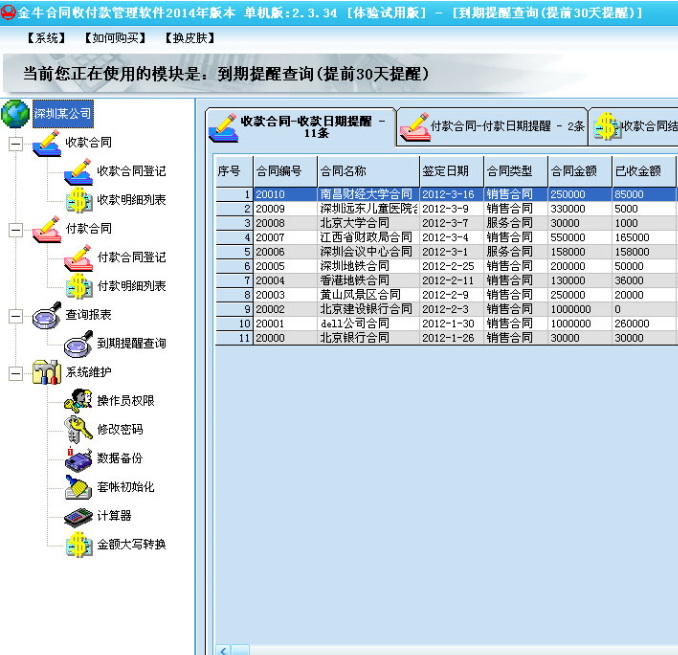
Task: Click dollar icon on 收款合同结 tab
Action: (x=607, y=126)
